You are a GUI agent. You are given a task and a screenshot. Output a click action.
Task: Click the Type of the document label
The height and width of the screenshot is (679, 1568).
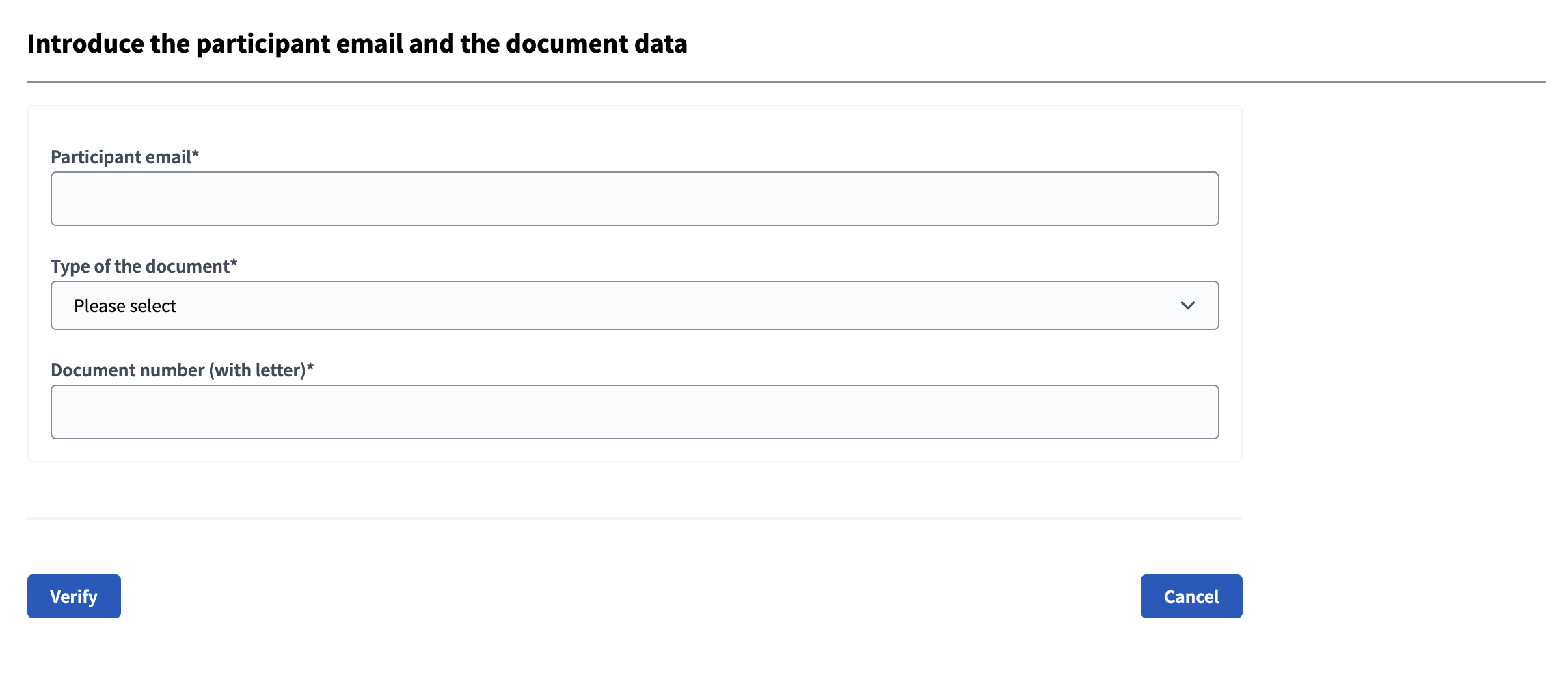[x=144, y=266]
